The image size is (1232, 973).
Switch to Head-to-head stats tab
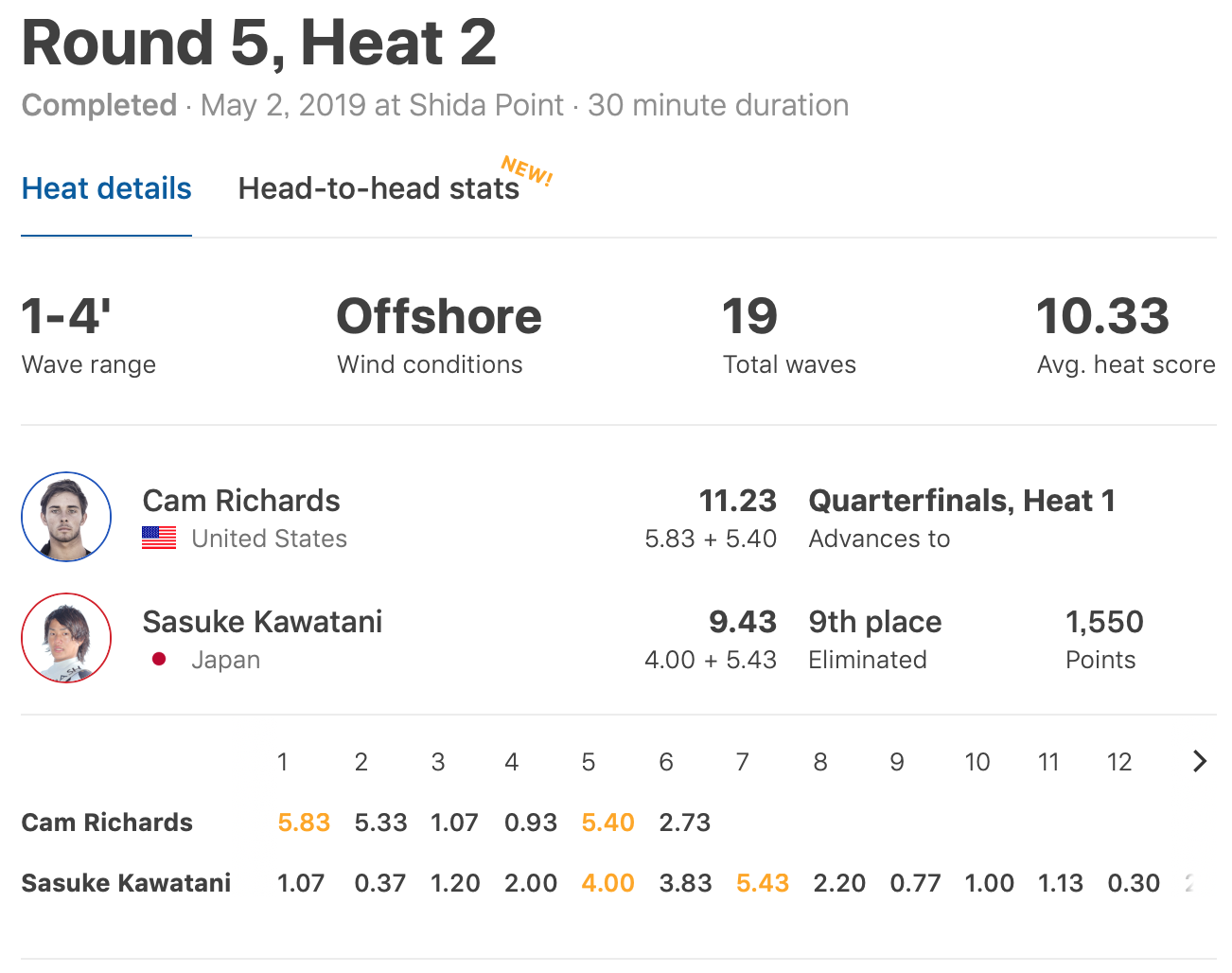[x=378, y=188]
